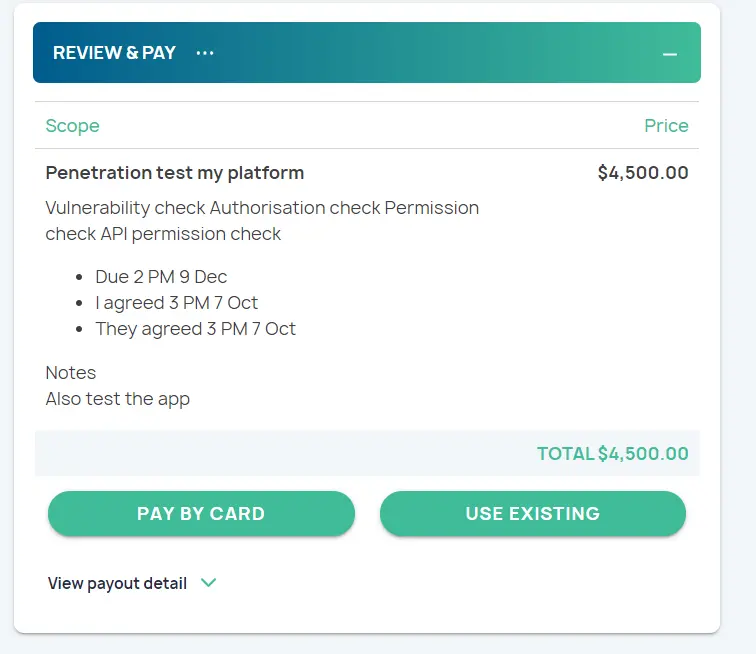Select the Due 2 PM 9 Dec item
Viewport: 756px width, 654px height.
(161, 277)
